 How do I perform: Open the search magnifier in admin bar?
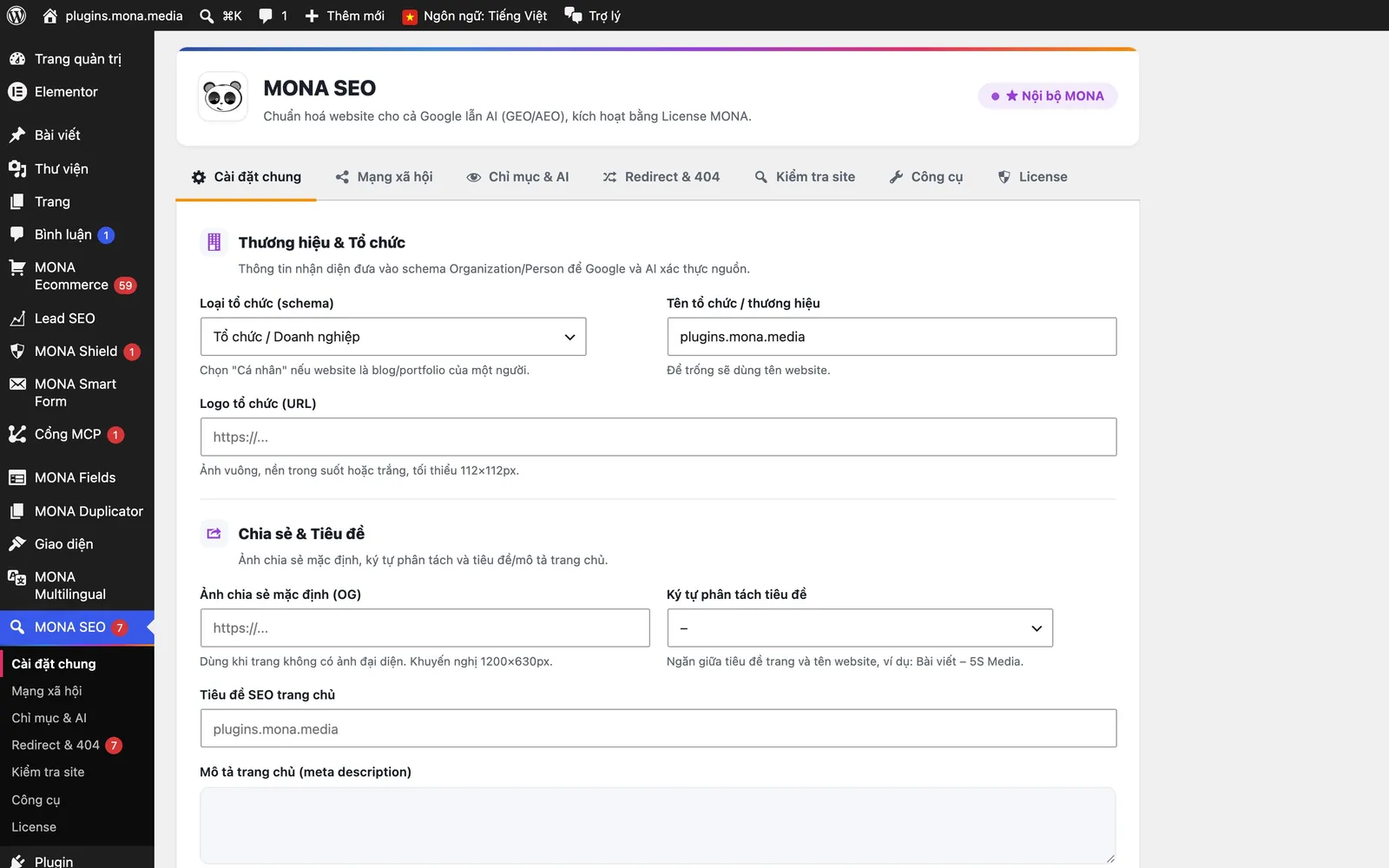(x=207, y=16)
